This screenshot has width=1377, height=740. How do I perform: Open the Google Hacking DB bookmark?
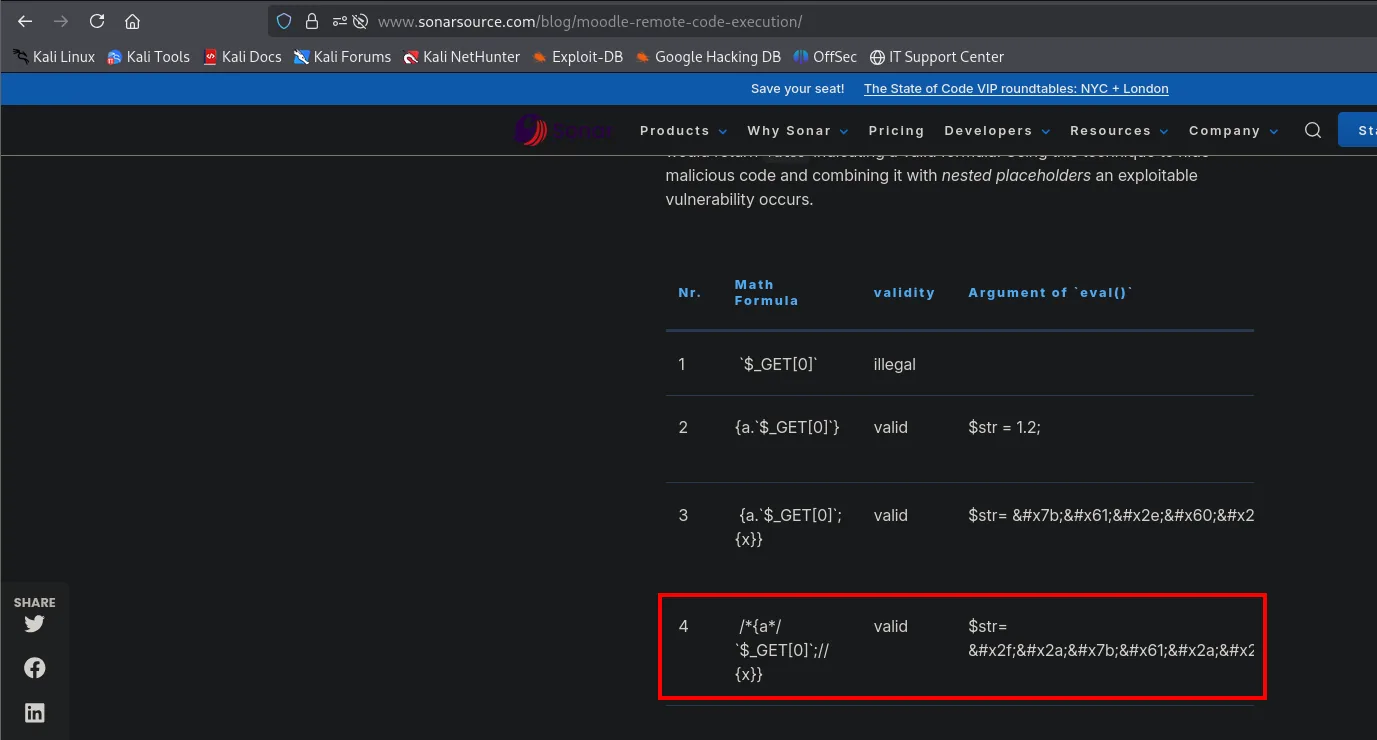[x=708, y=57]
